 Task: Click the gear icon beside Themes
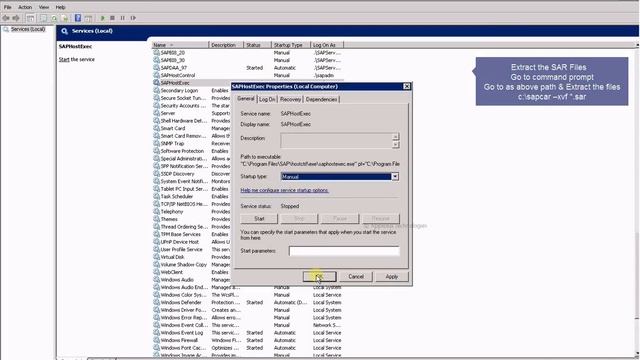coord(156,219)
